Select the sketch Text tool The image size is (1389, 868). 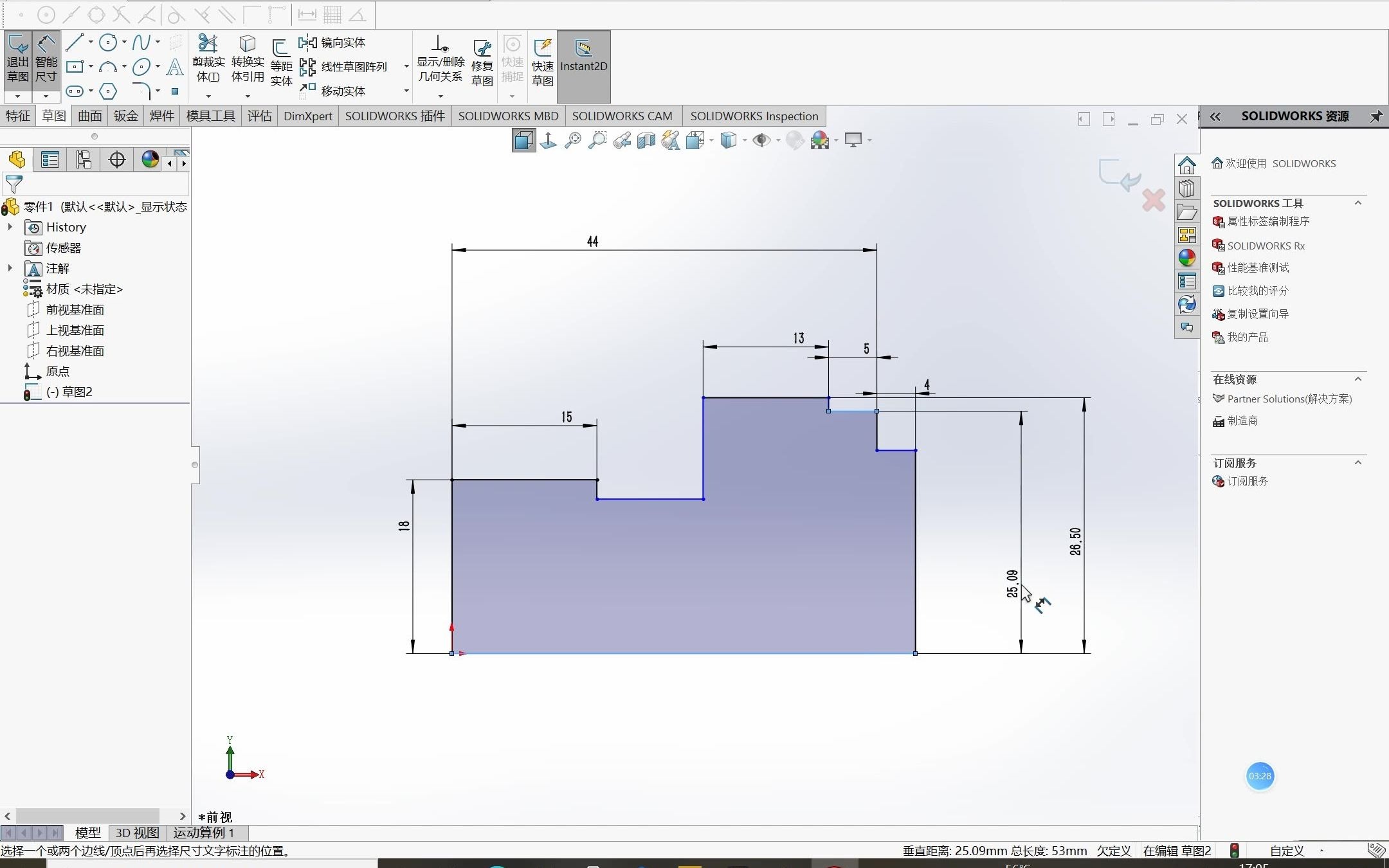(175, 67)
